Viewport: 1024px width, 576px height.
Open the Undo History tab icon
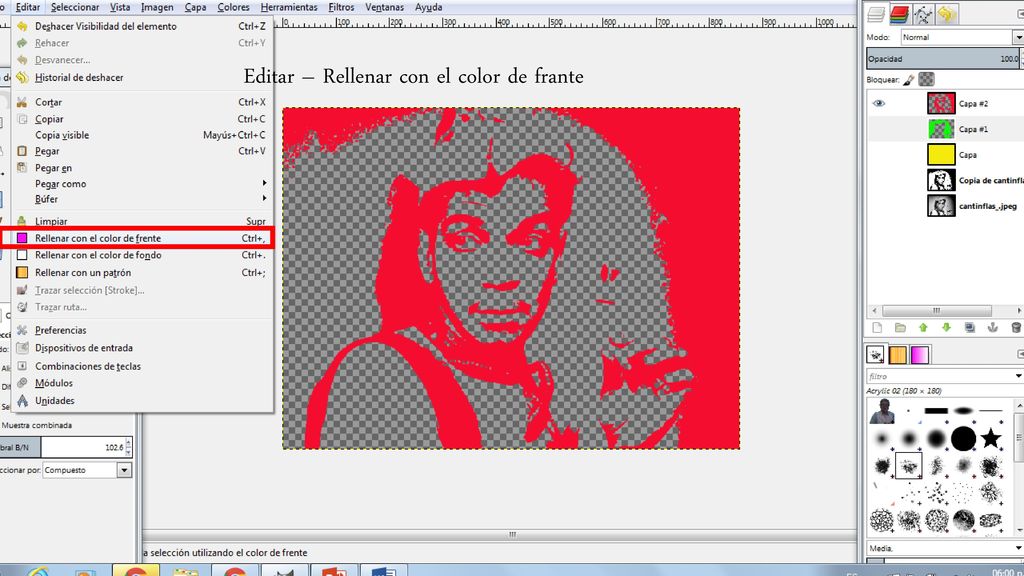(x=946, y=14)
